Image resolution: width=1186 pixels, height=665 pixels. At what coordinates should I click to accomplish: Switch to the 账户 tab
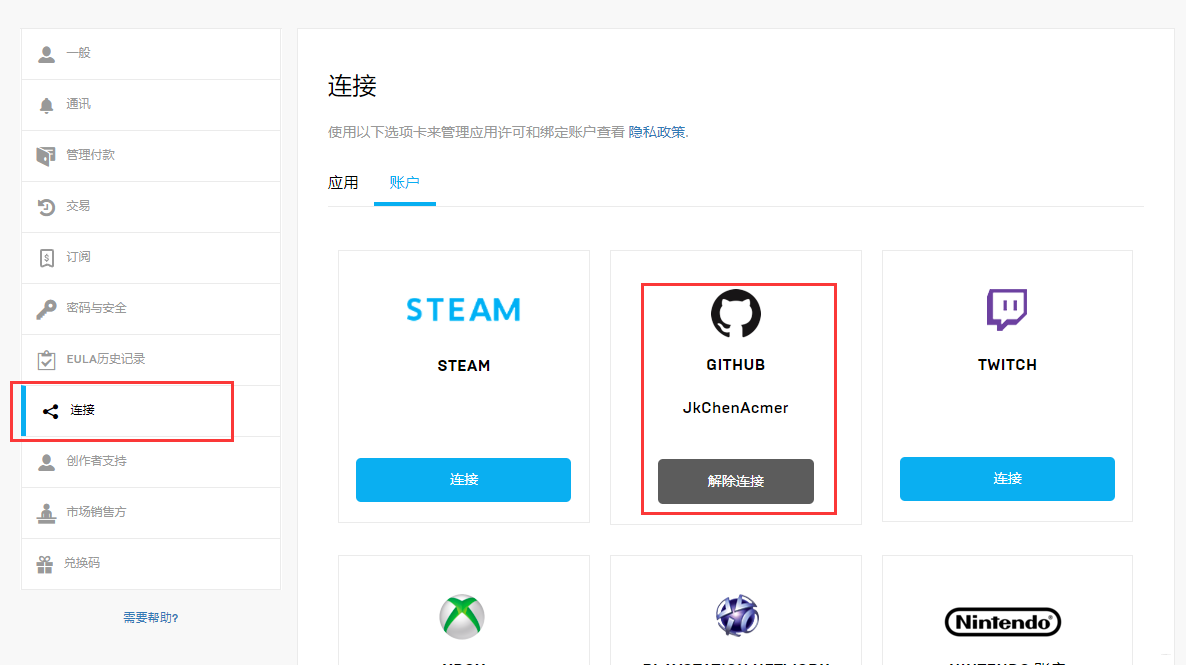coord(405,182)
